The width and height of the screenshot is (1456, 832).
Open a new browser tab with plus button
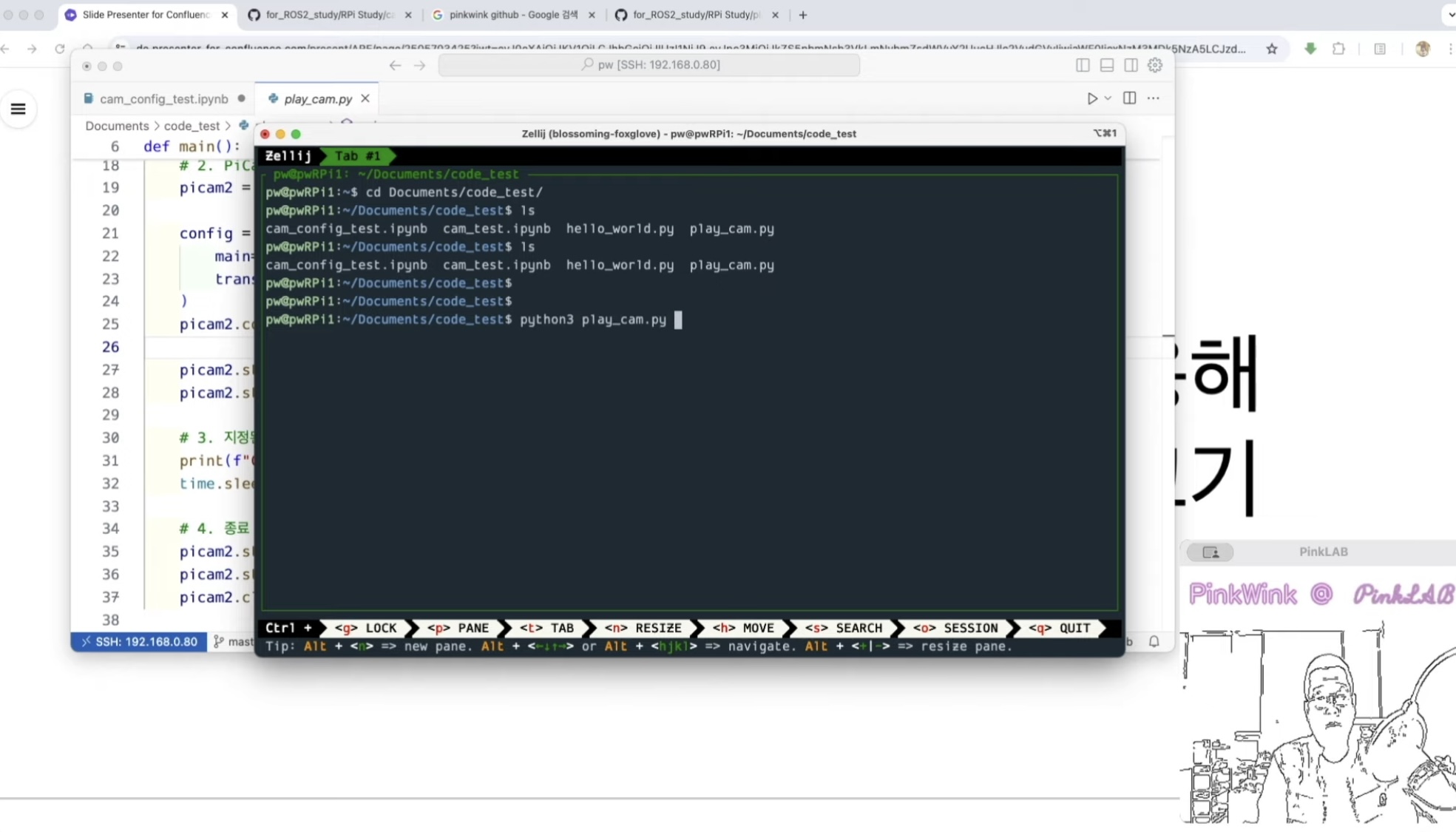(x=803, y=15)
